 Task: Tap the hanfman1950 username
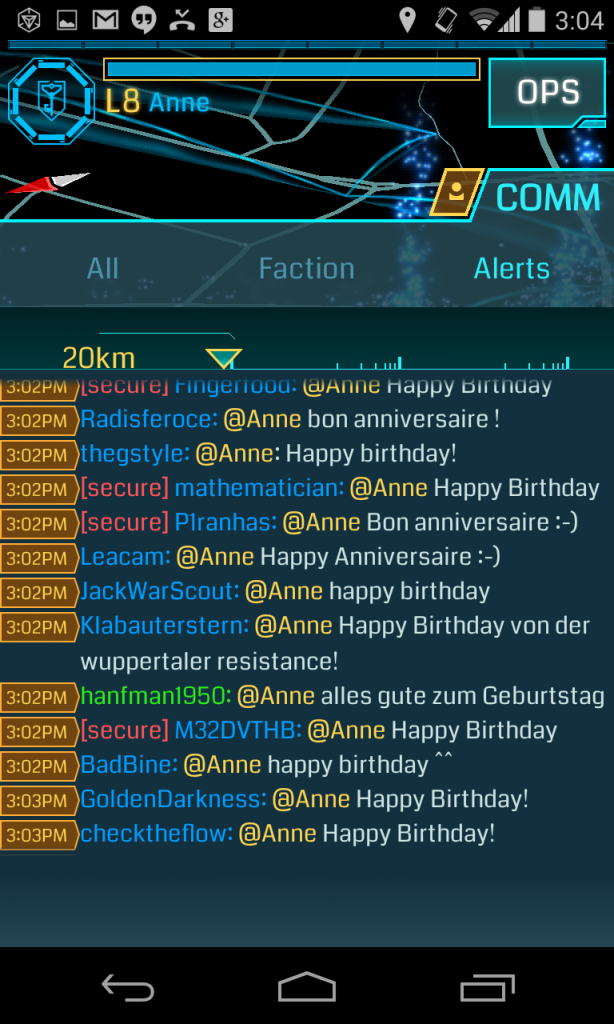click(x=156, y=696)
